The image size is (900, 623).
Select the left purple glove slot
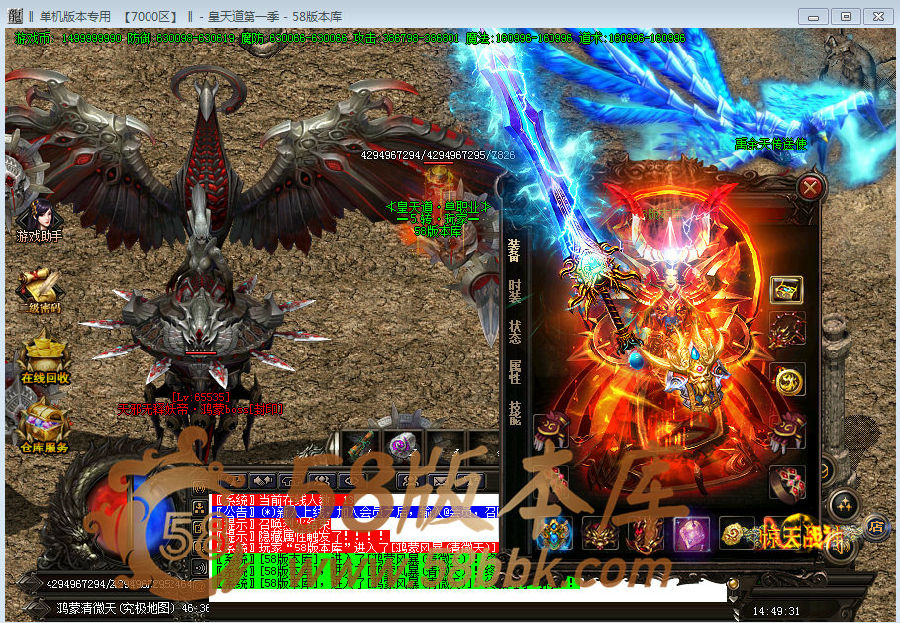(551, 431)
